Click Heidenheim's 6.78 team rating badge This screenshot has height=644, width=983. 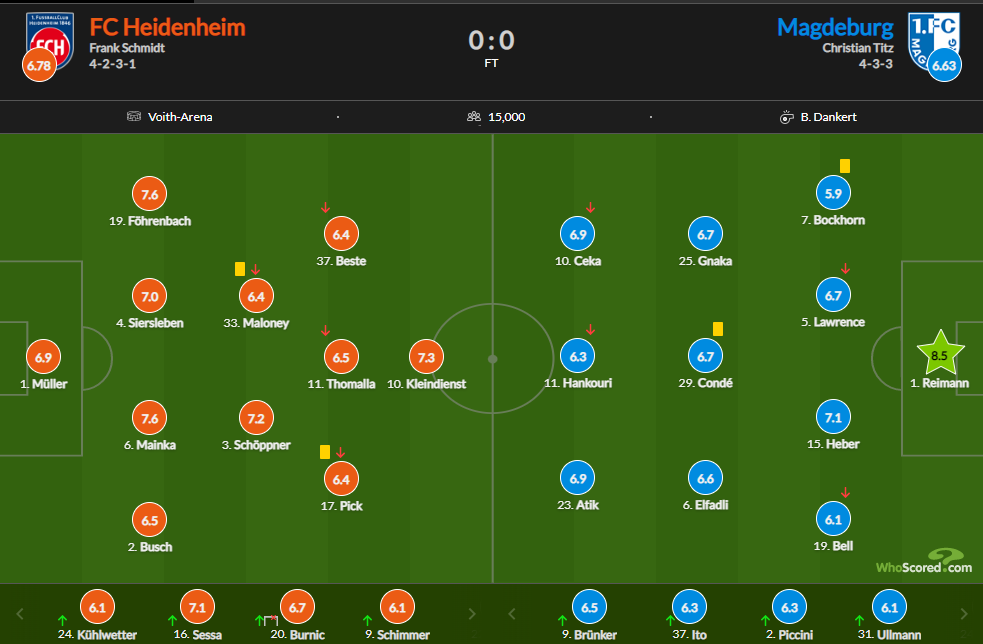38,66
